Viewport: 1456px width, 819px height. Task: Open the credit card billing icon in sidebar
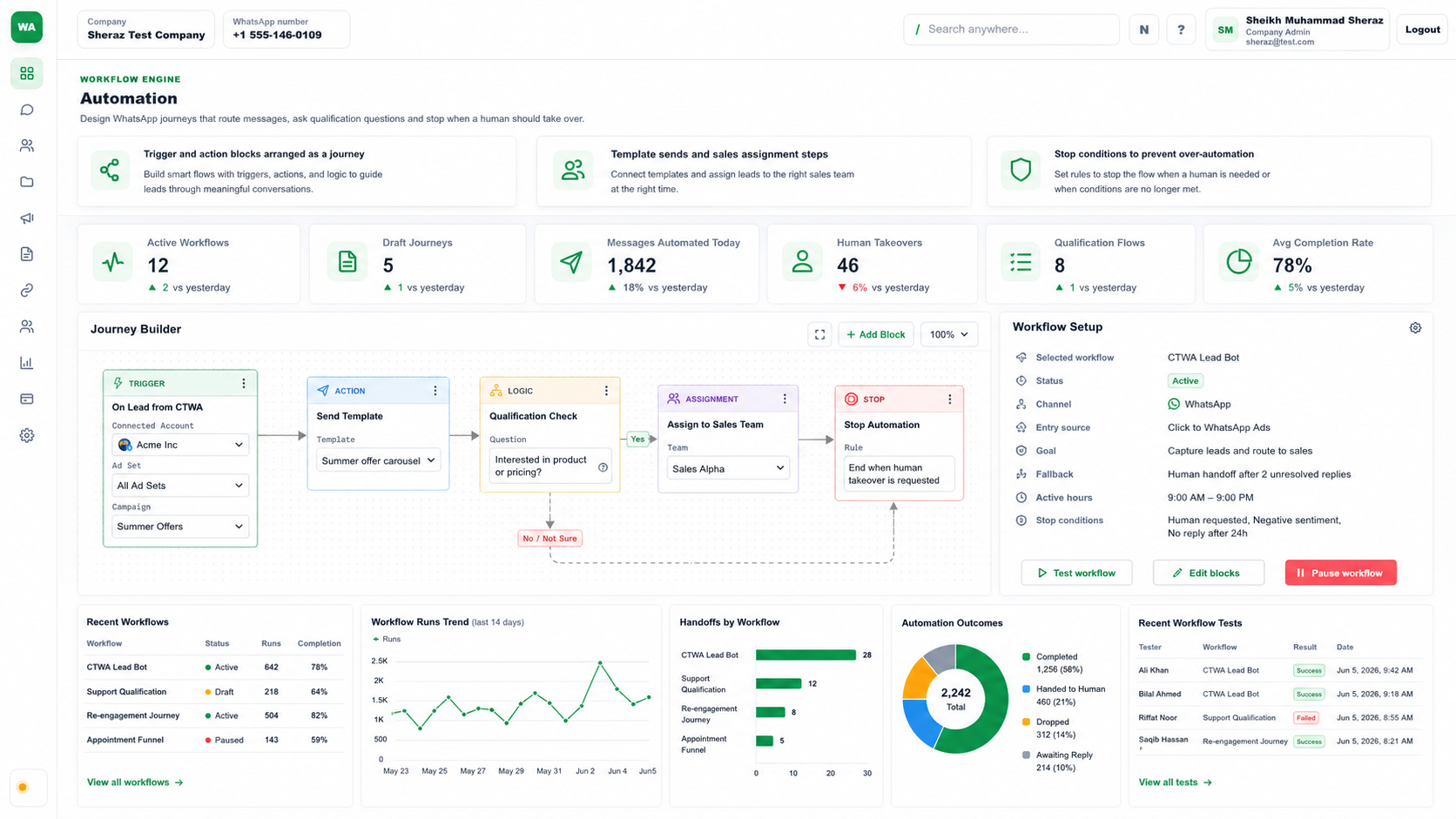point(27,399)
